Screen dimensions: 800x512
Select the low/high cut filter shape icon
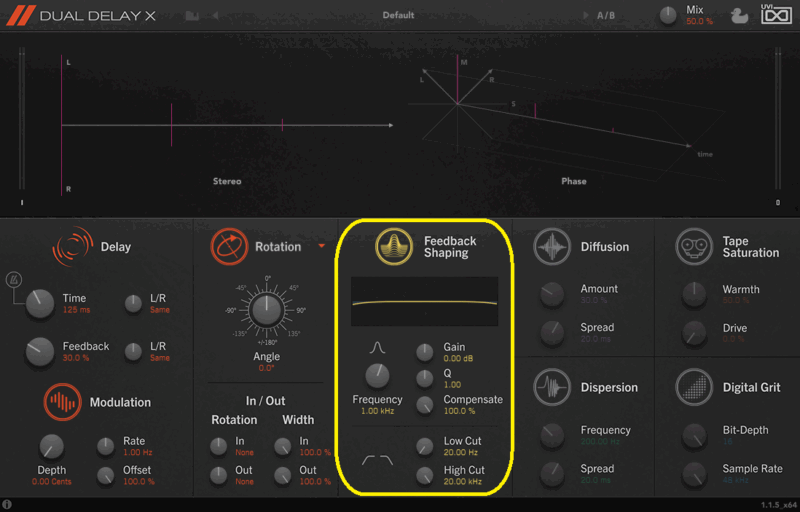(378, 460)
